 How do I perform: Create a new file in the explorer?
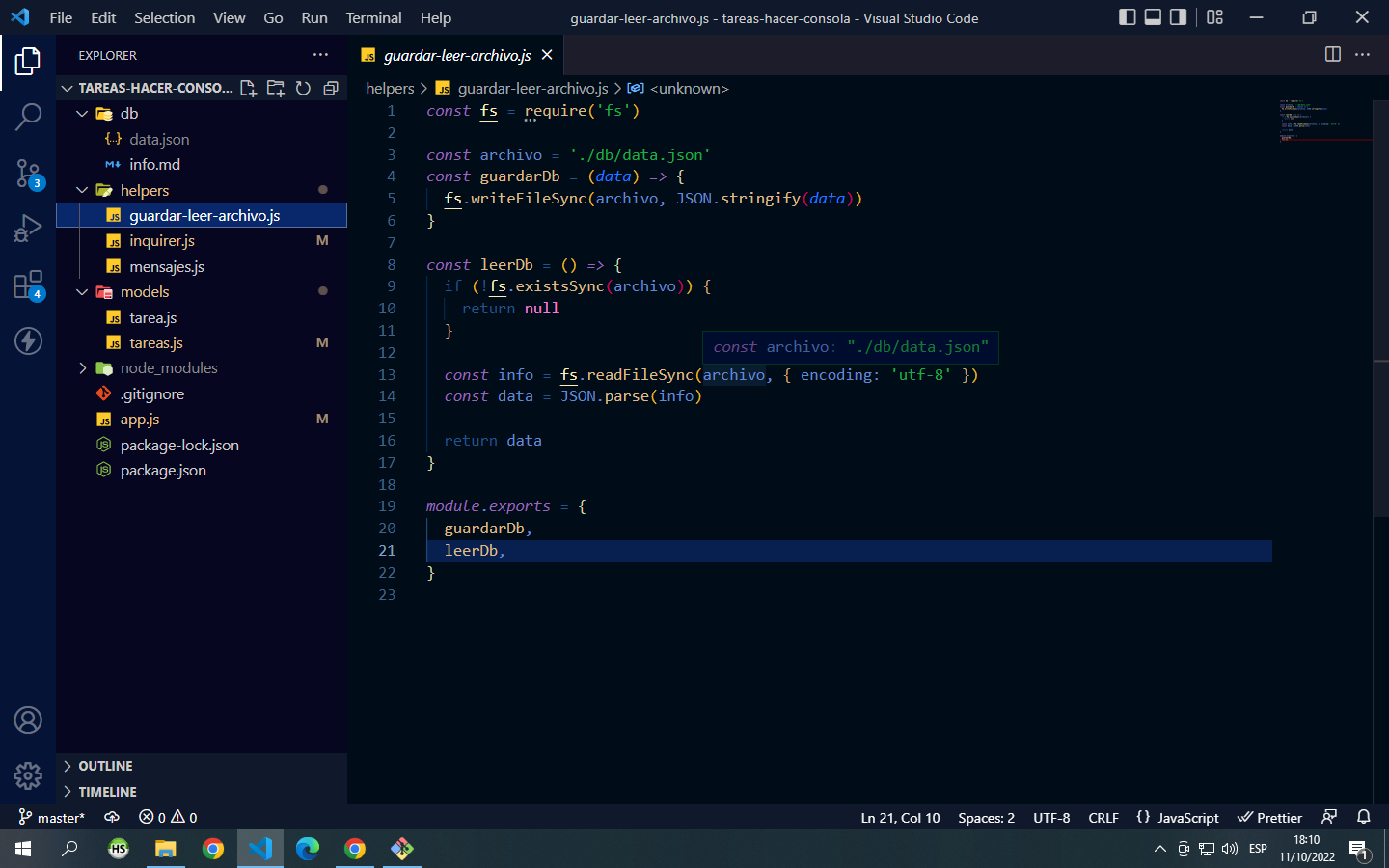[x=248, y=88]
